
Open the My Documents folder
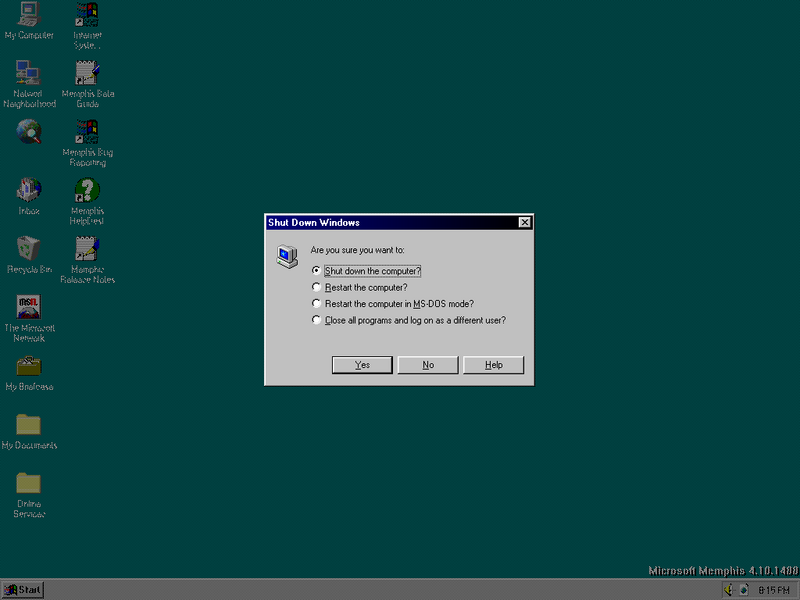pos(28,425)
